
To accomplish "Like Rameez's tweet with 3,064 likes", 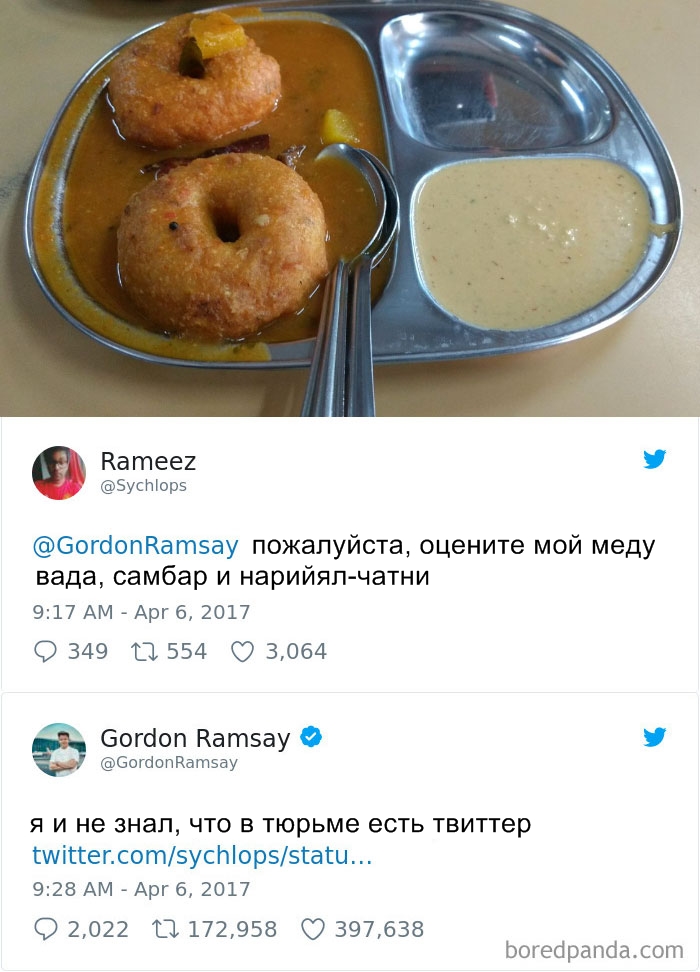I will coord(242,652).
